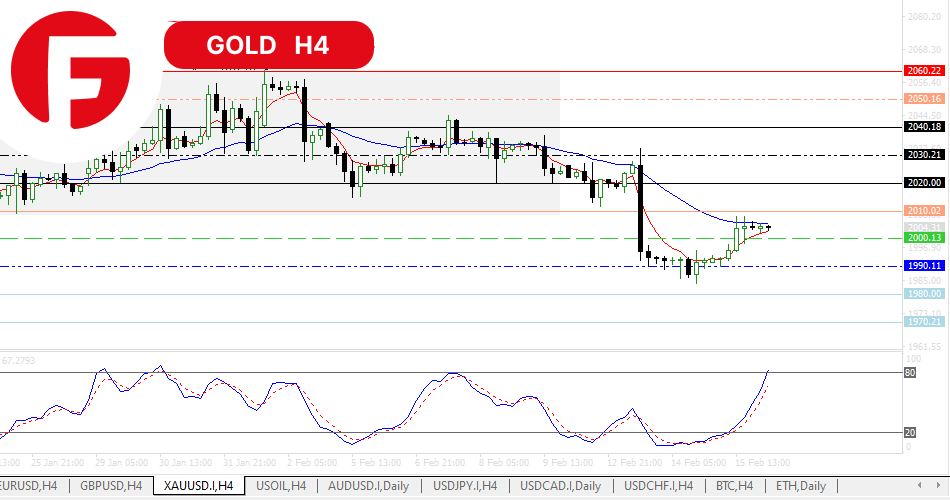Click the stochastic 80 level marker
This screenshot has width=950, height=500.
tap(911, 373)
